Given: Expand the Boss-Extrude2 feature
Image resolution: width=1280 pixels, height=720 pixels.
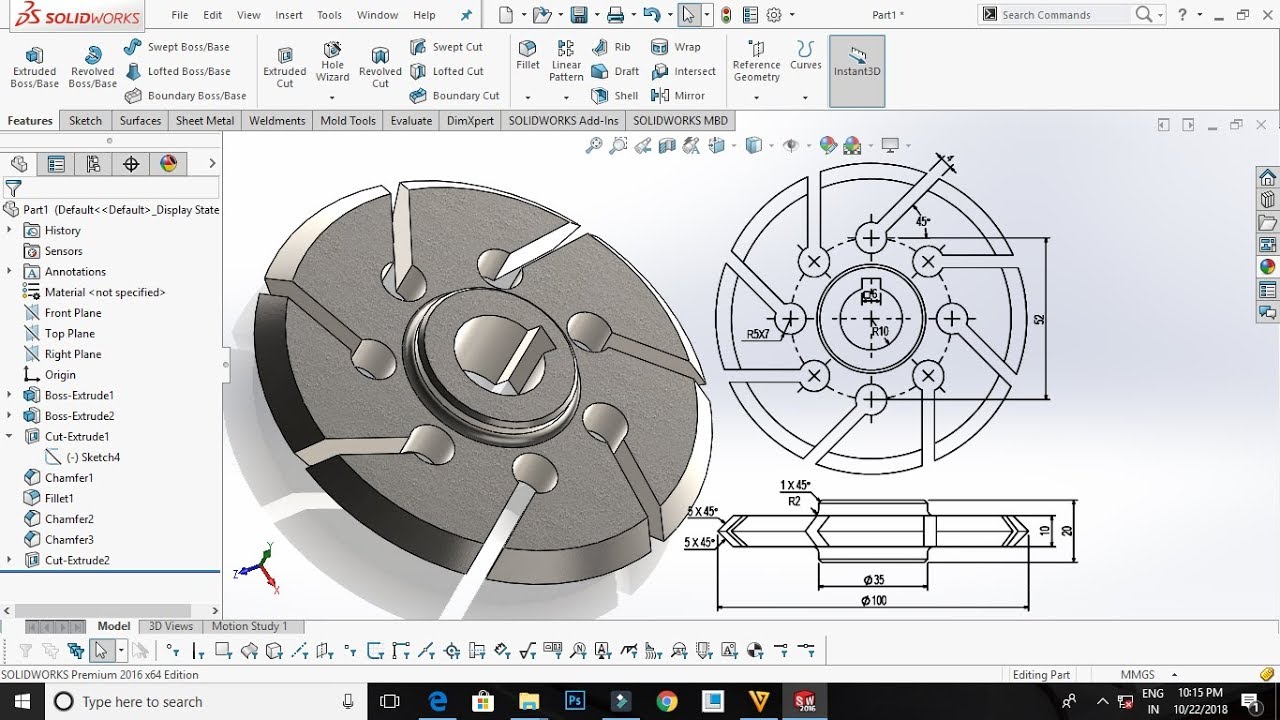Looking at the screenshot, I should click(9, 415).
